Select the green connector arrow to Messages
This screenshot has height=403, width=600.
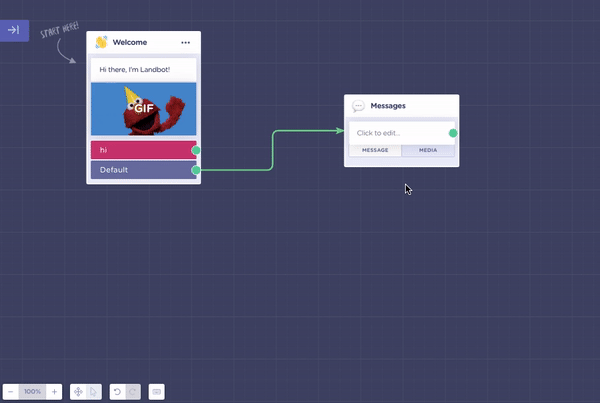click(272, 150)
